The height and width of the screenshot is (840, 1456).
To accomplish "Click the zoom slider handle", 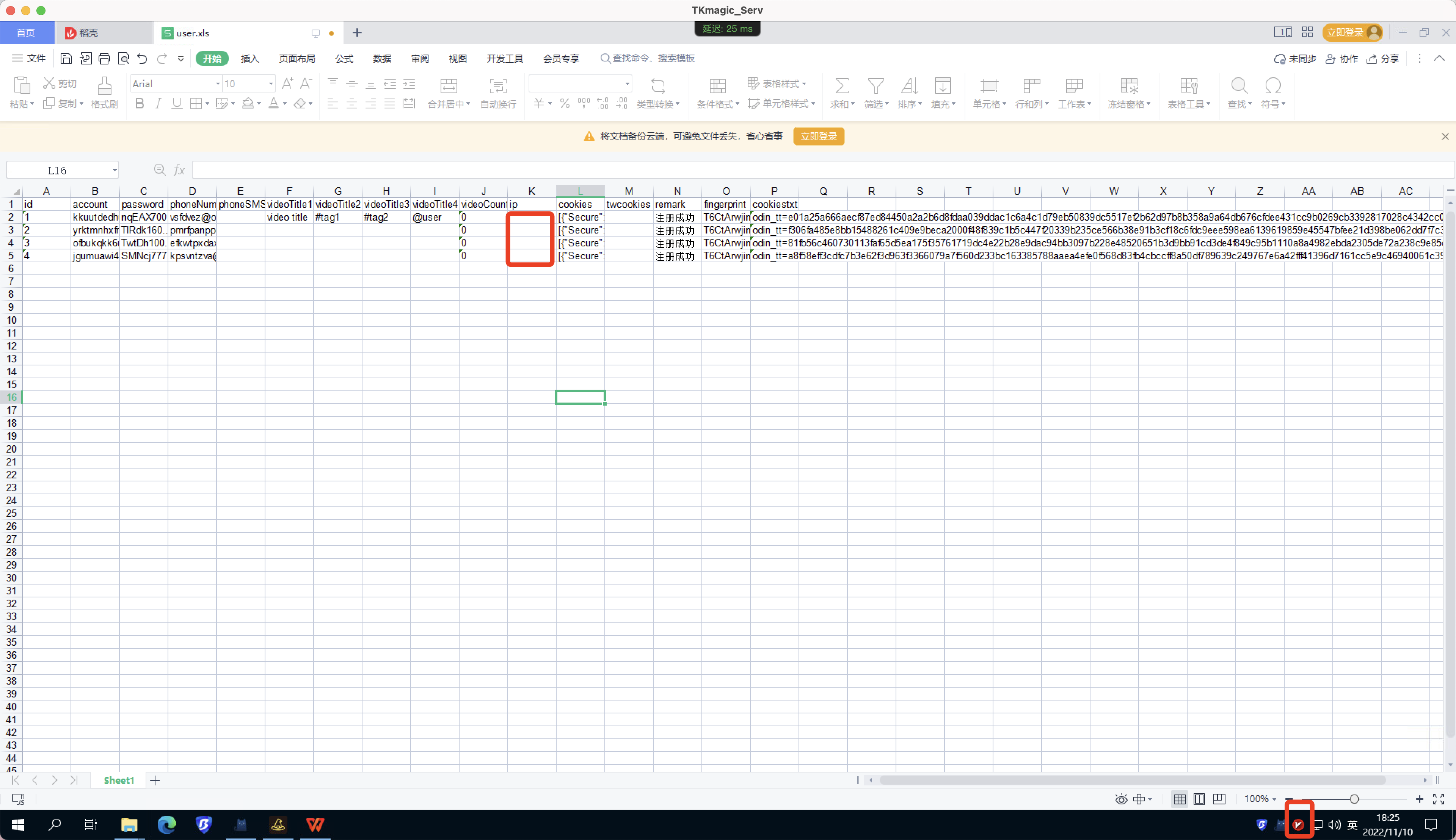I will 1354,799.
